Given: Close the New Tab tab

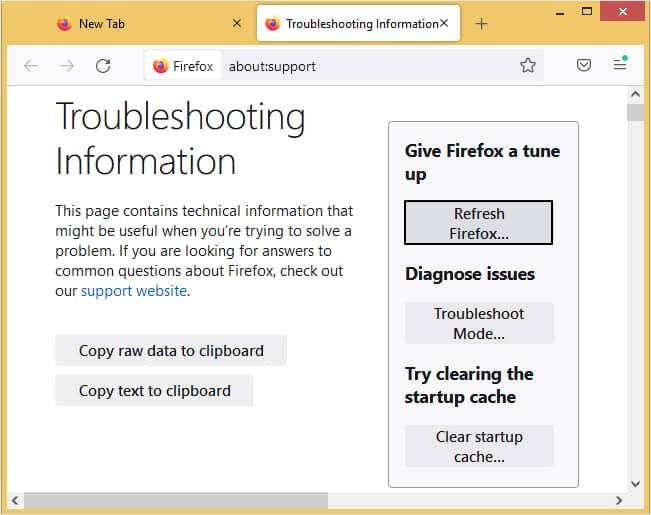Looking at the screenshot, I should [x=237, y=23].
